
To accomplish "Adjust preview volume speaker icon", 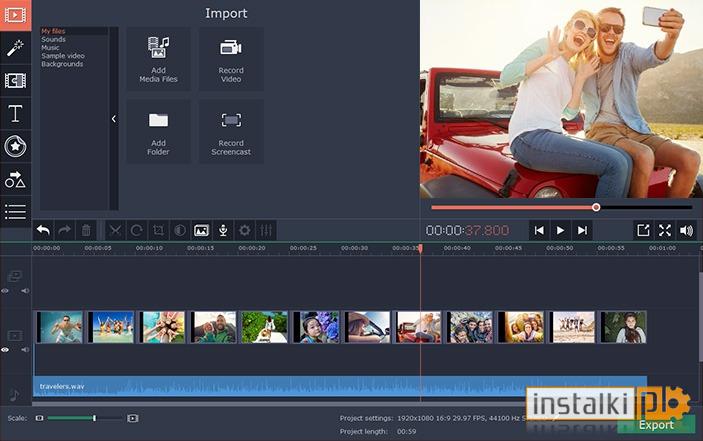I will point(686,230).
